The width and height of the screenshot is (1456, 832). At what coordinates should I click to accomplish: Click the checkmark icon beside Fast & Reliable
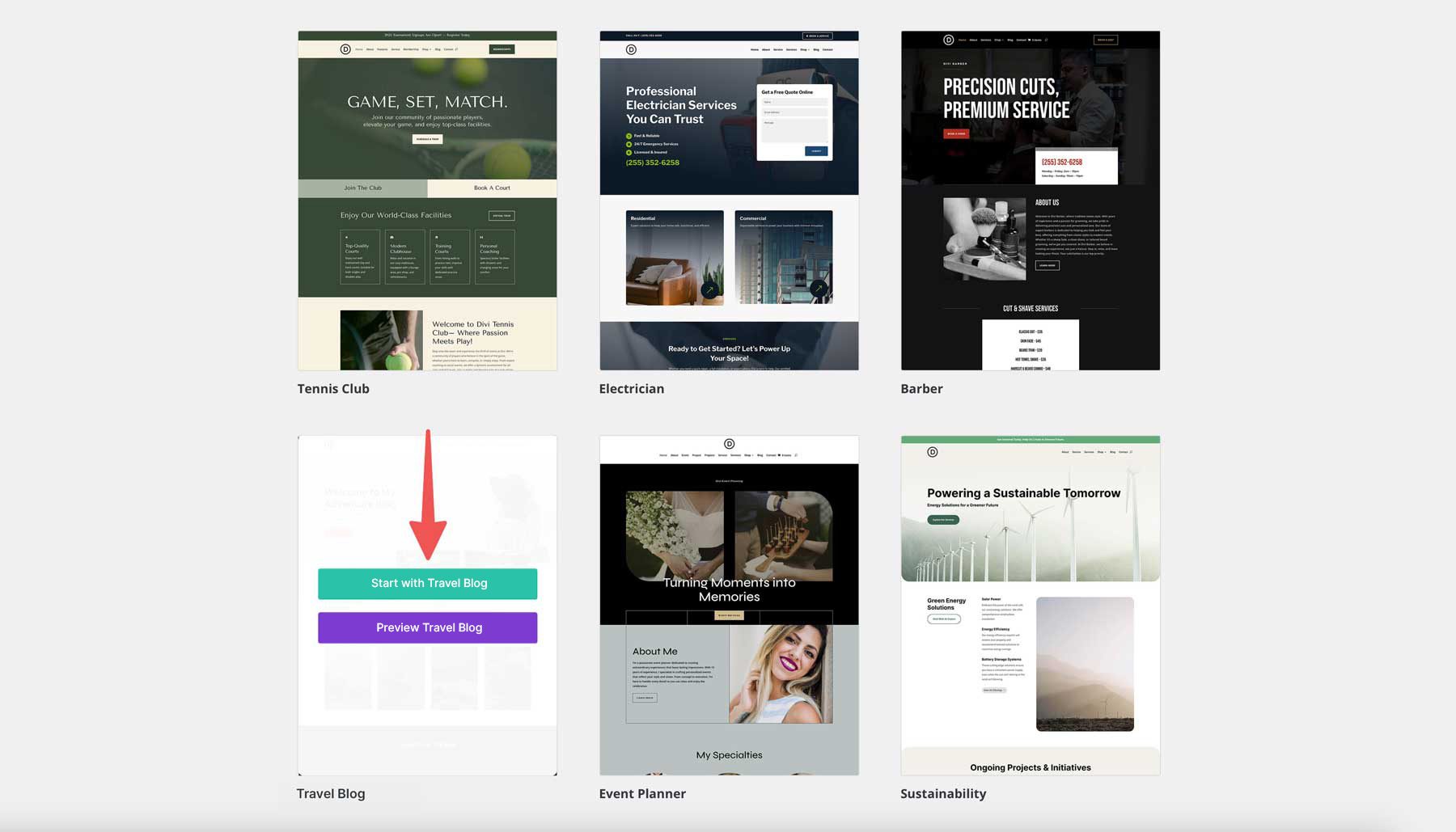tap(629, 134)
